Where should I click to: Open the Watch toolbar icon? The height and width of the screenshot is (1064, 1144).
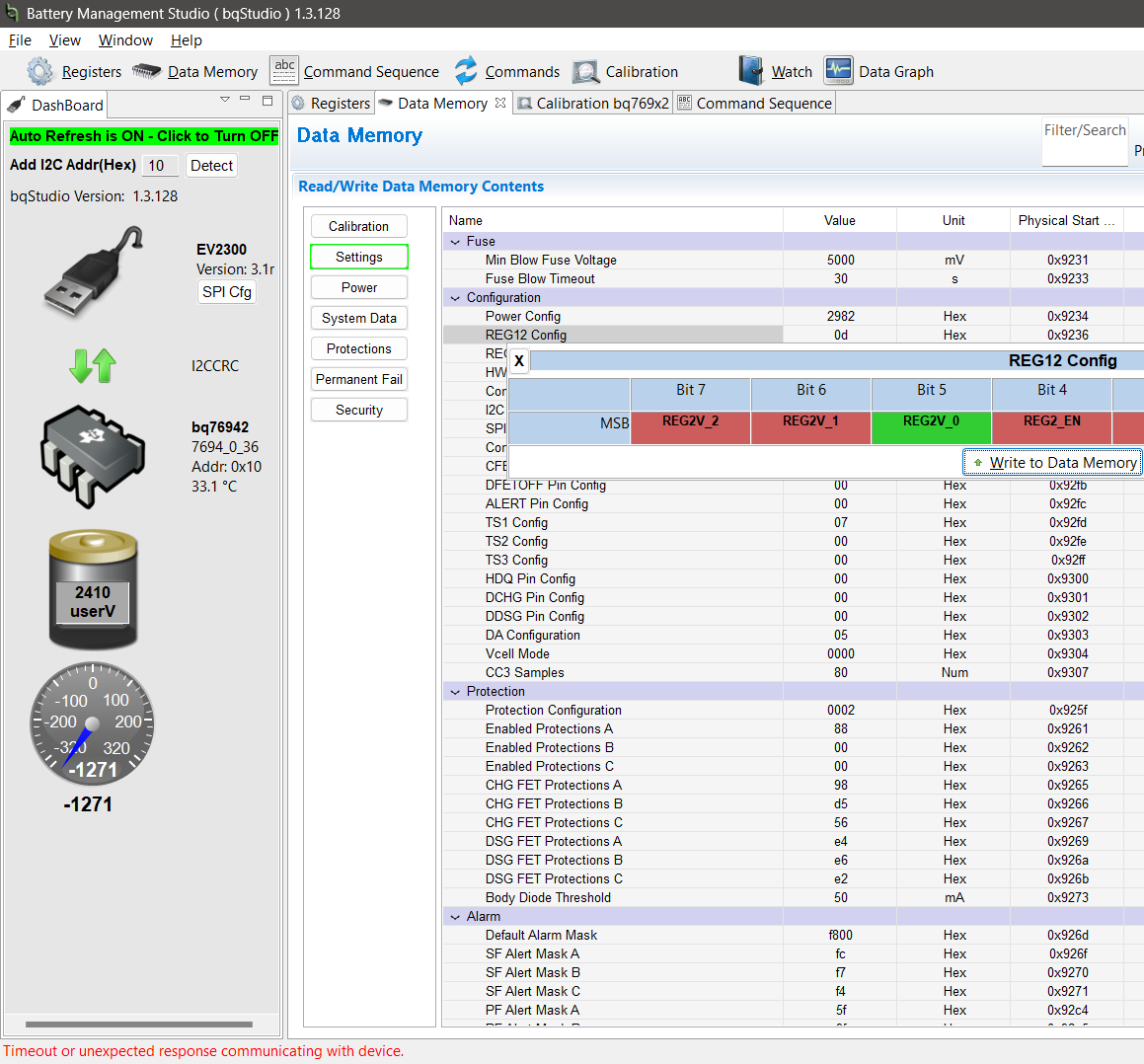click(751, 71)
